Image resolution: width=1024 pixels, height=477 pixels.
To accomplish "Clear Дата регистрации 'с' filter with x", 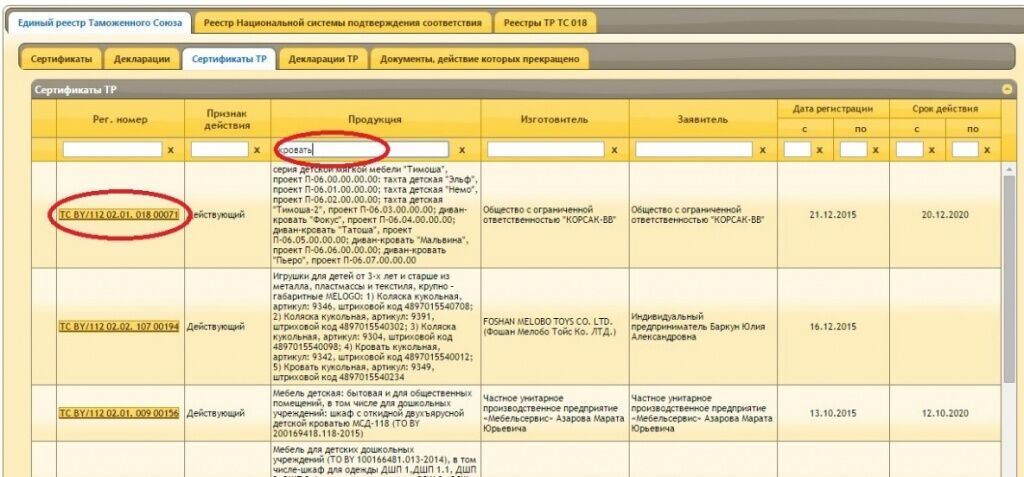I will 820,150.
